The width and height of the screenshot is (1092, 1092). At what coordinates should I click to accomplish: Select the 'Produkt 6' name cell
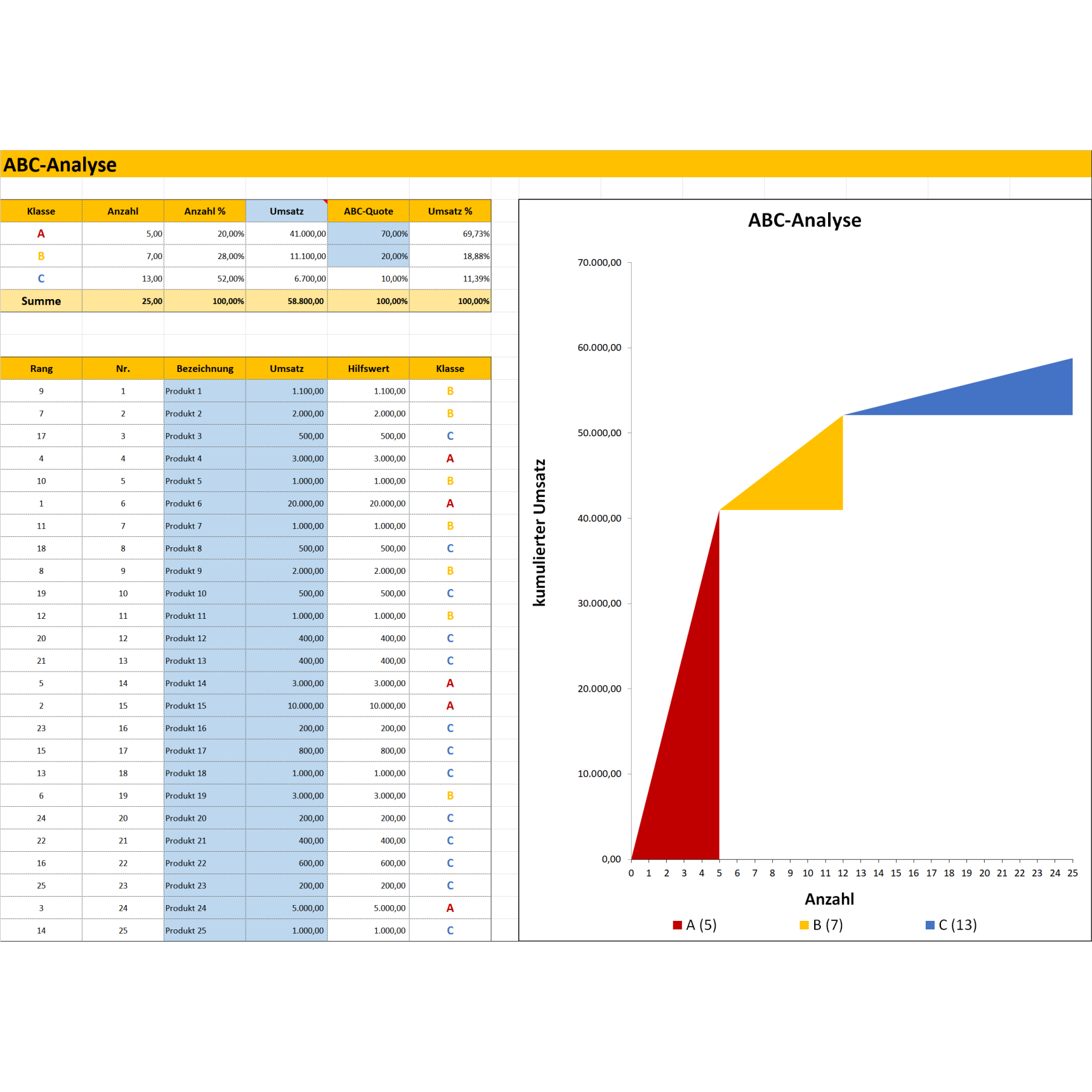click(x=204, y=504)
